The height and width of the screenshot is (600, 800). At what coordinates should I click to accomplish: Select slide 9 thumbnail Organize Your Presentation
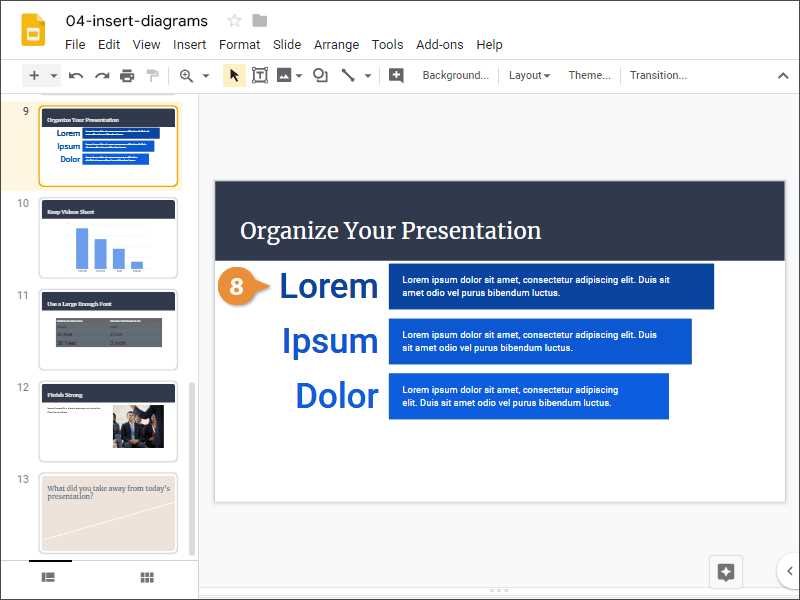click(108, 146)
